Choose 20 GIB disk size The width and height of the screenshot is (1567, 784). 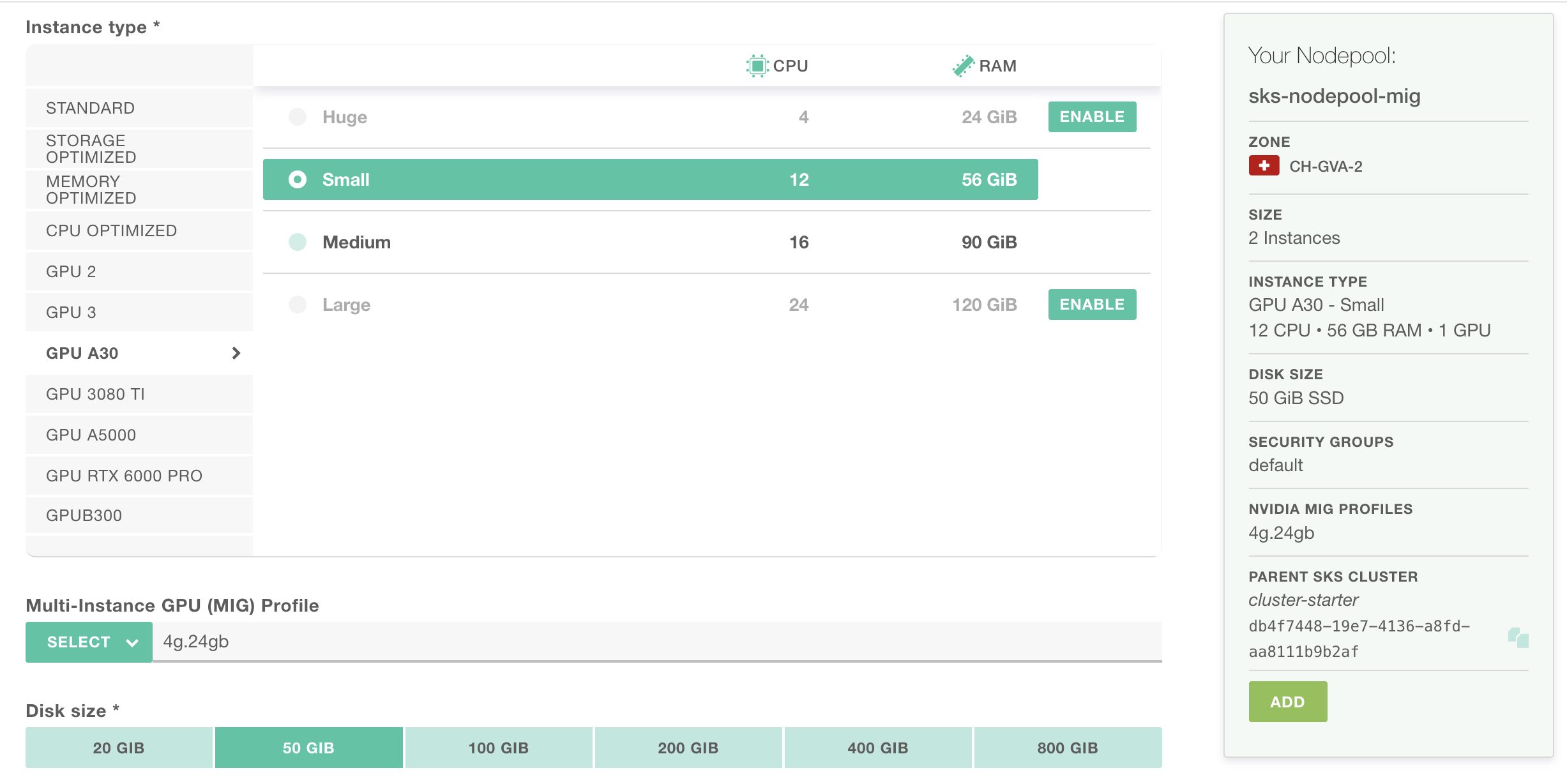(119, 748)
